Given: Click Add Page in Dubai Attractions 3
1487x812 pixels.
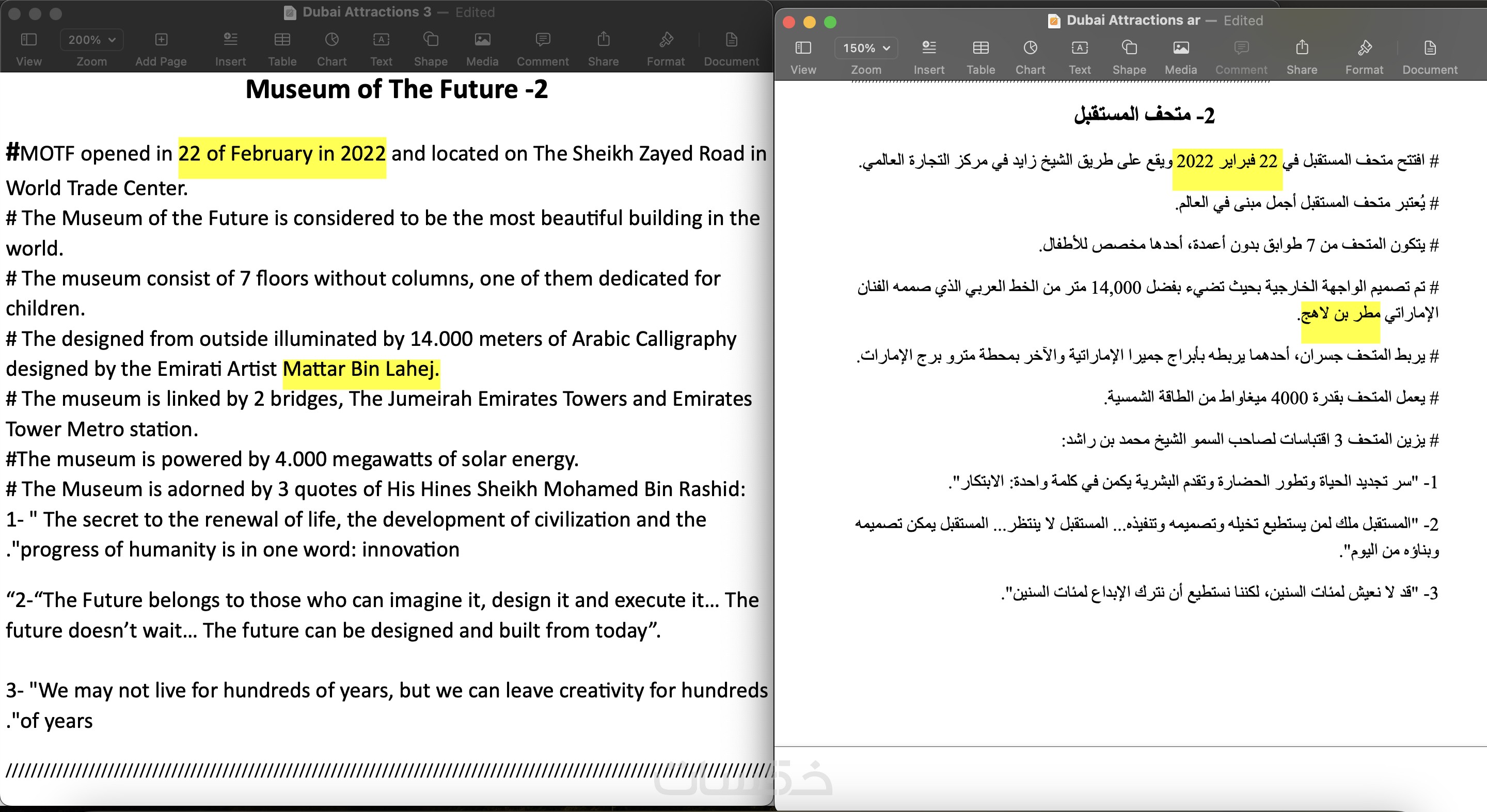Looking at the screenshot, I should pos(161,40).
